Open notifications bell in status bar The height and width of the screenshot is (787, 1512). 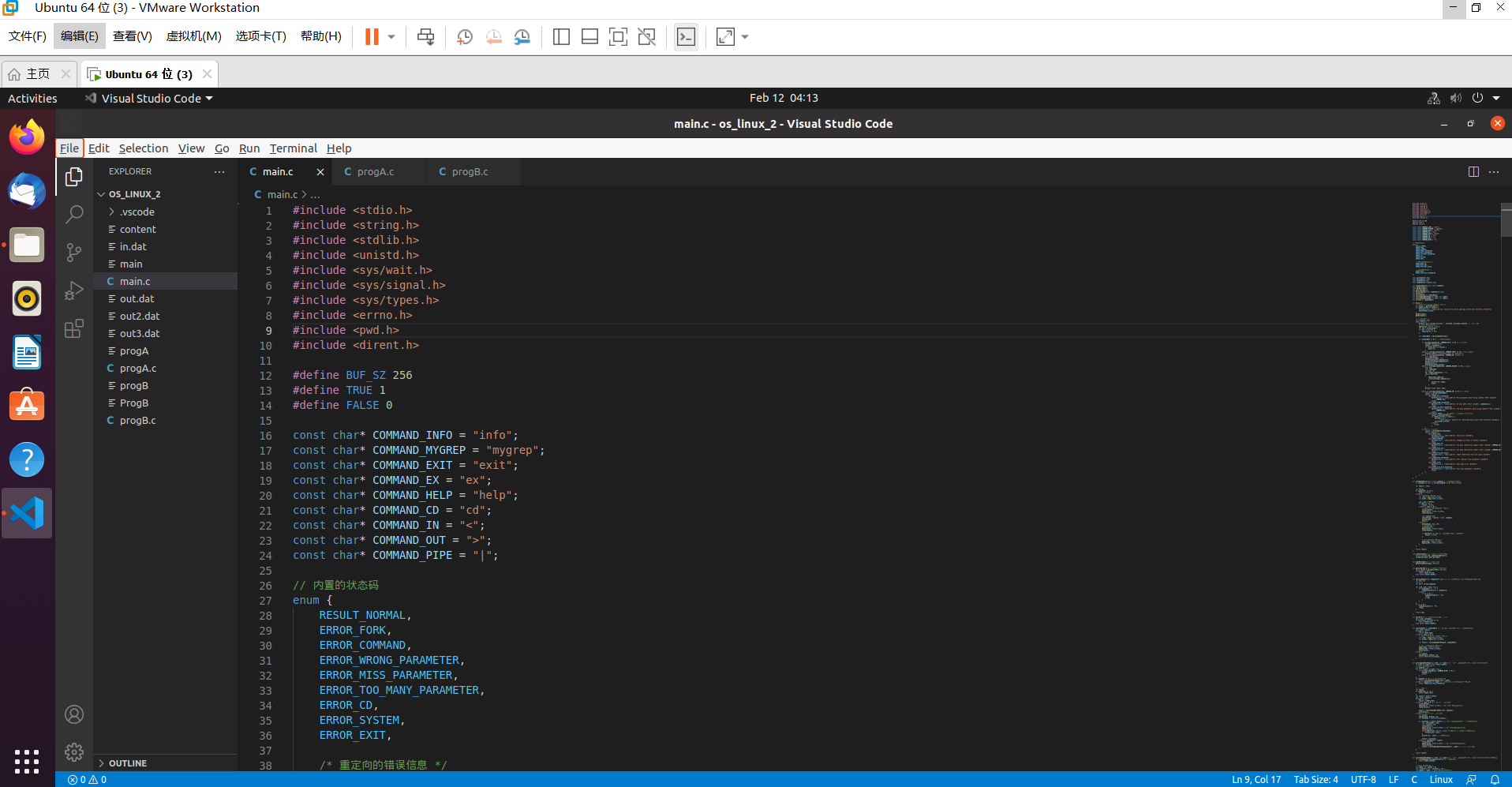click(1495, 779)
